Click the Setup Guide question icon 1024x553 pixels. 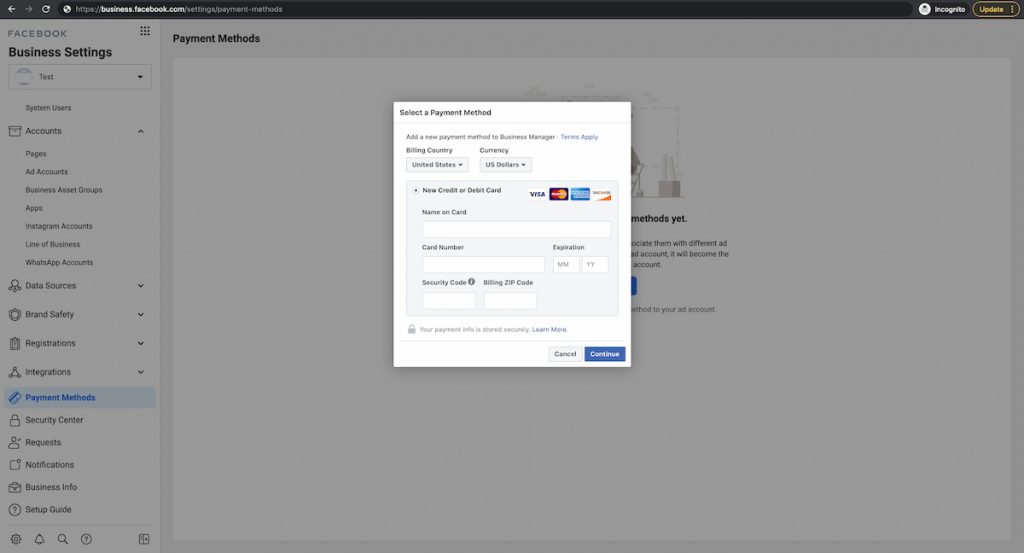(x=14, y=509)
